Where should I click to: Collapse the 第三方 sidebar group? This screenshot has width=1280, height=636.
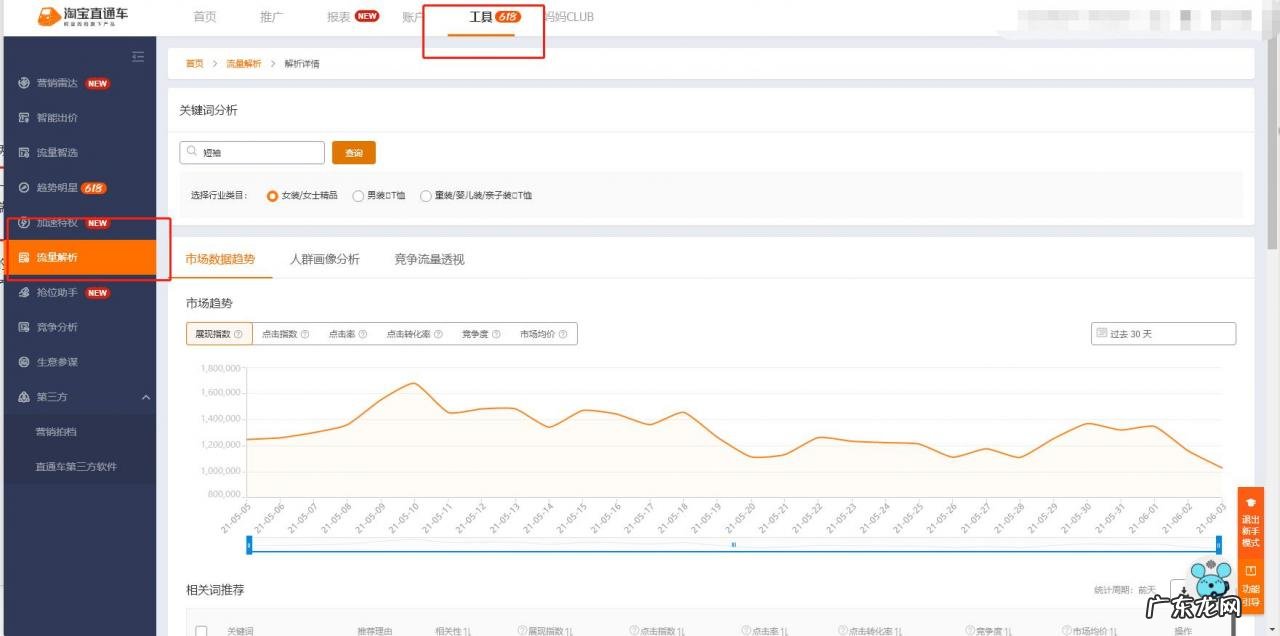point(146,398)
